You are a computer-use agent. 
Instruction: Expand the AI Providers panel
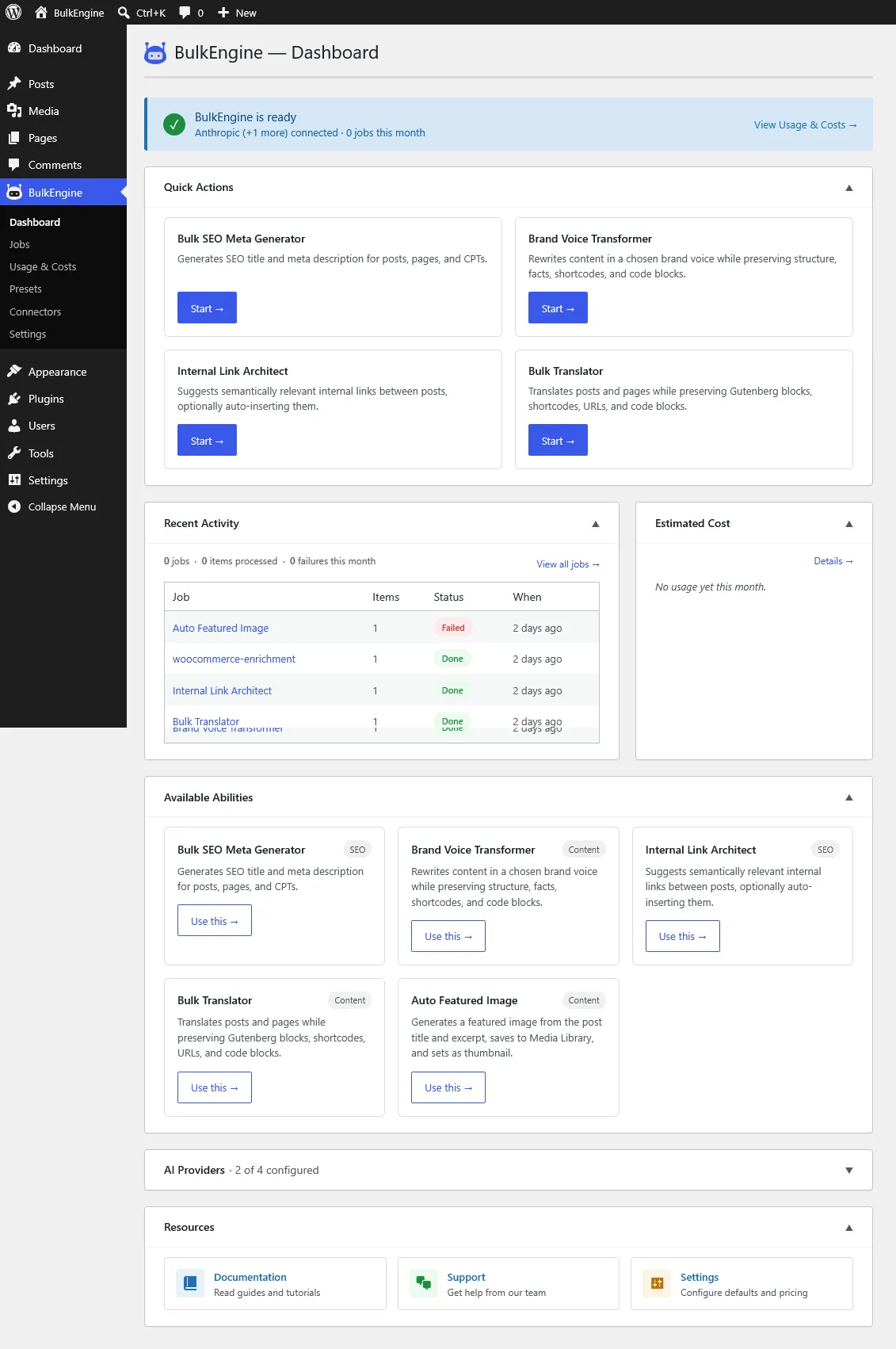[849, 1171]
